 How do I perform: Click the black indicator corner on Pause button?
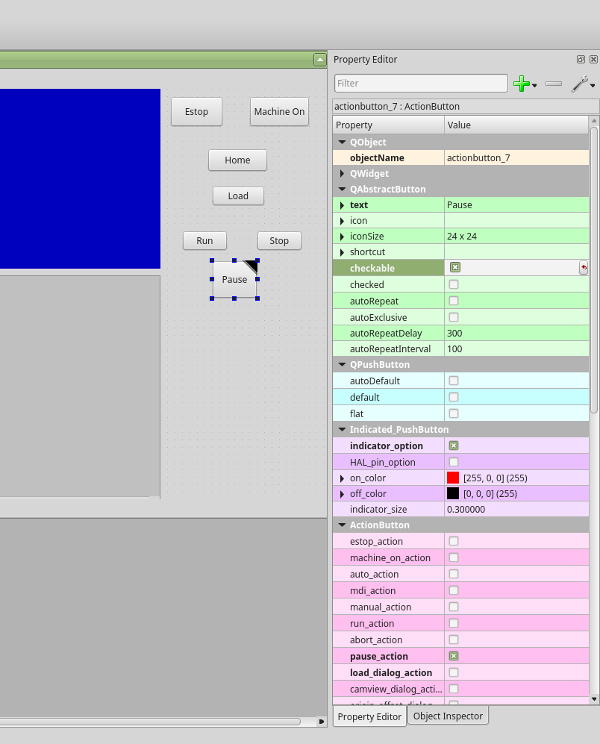point(251,266)
